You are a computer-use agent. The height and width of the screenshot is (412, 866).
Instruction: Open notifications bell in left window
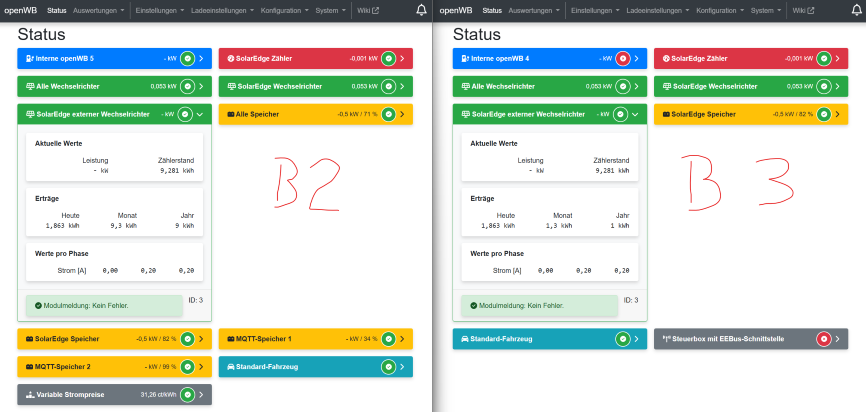(421, 10)
